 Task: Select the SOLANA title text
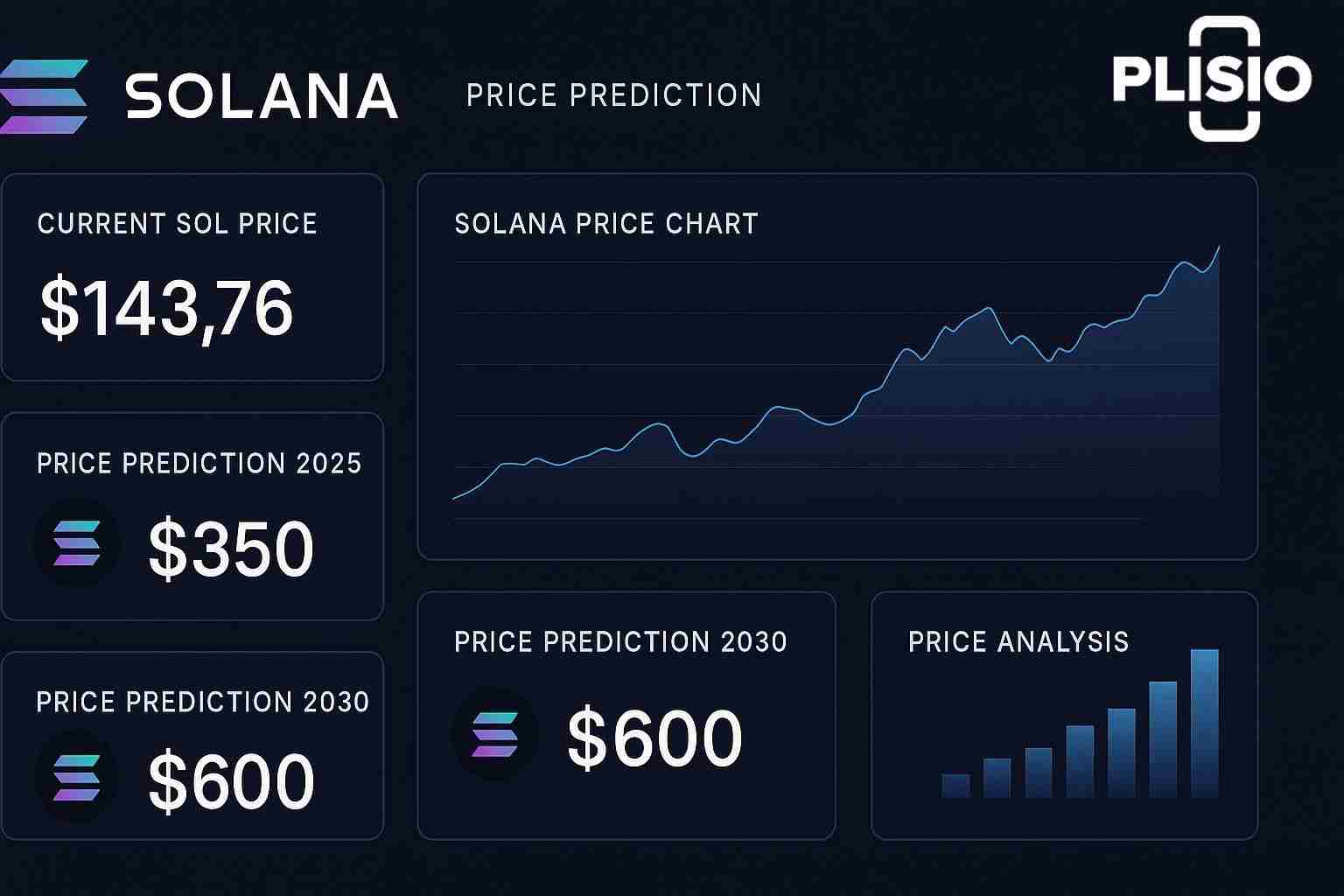(262, 96)
